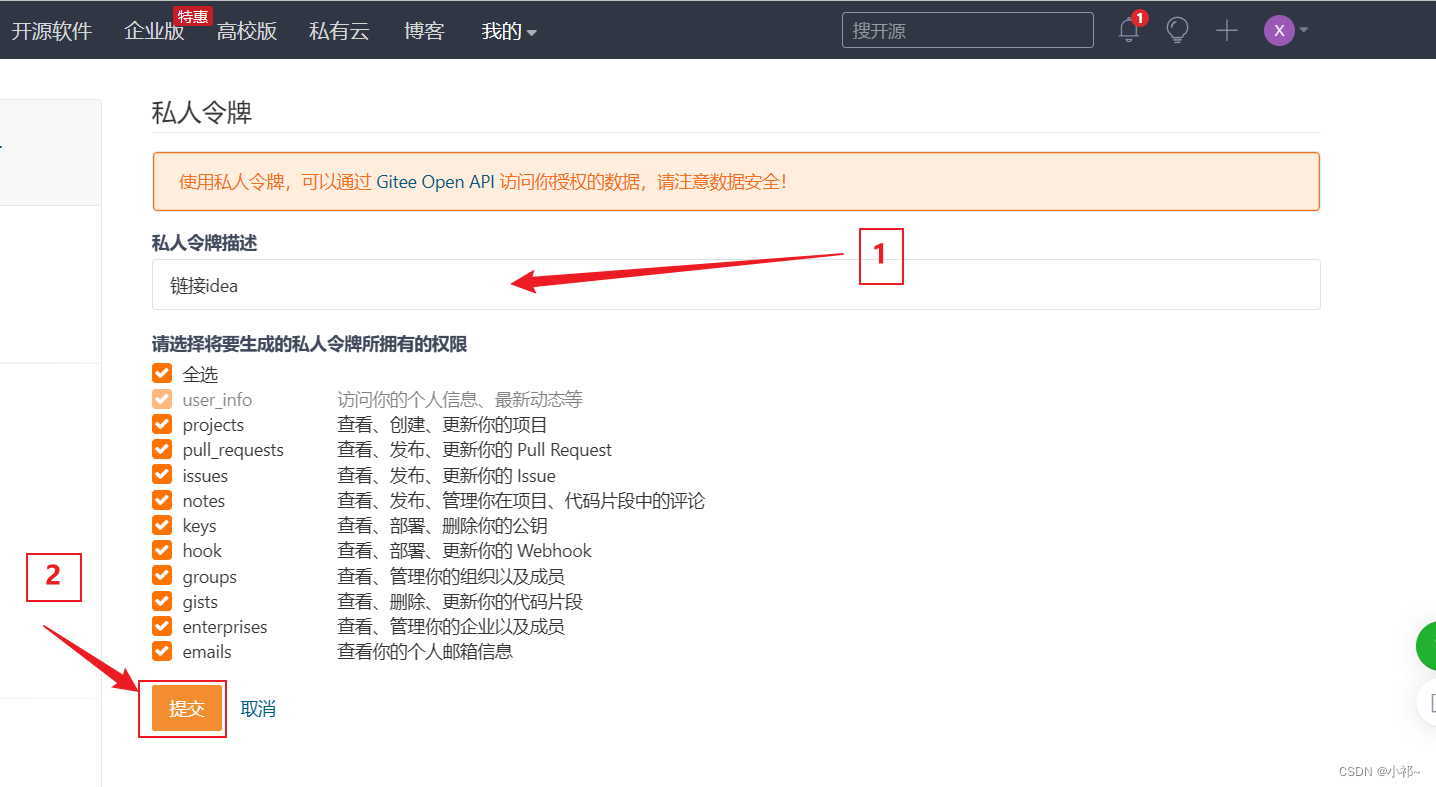
Task: Click the 查看你的个人邮箱信息 description
Action: [425, 652]
